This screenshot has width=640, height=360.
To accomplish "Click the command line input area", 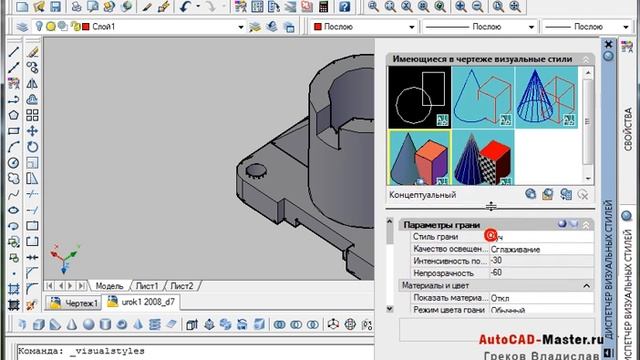I will pyautogui.click(x=195, y=353).
